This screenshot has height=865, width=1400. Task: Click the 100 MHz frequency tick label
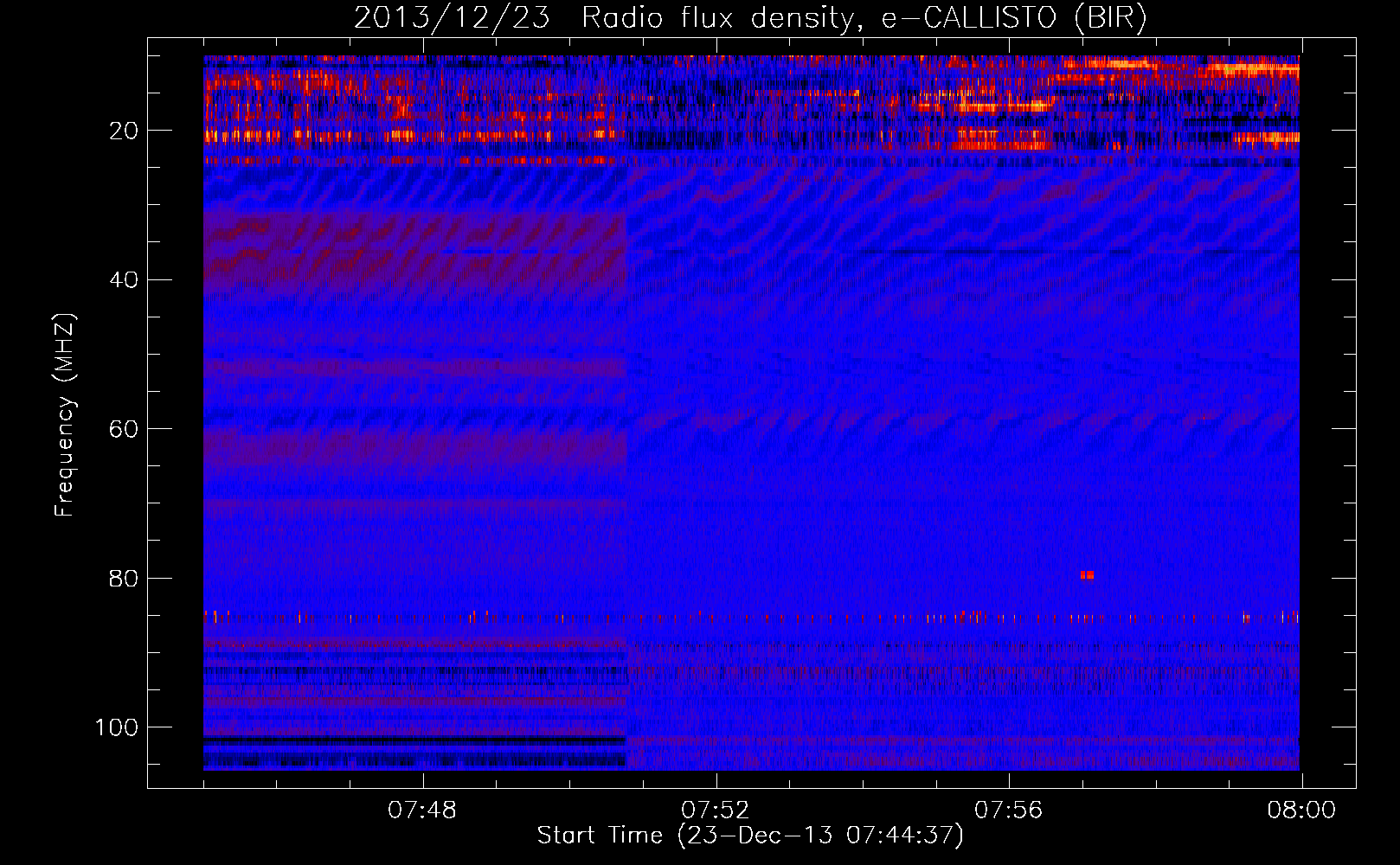[117, 727]
